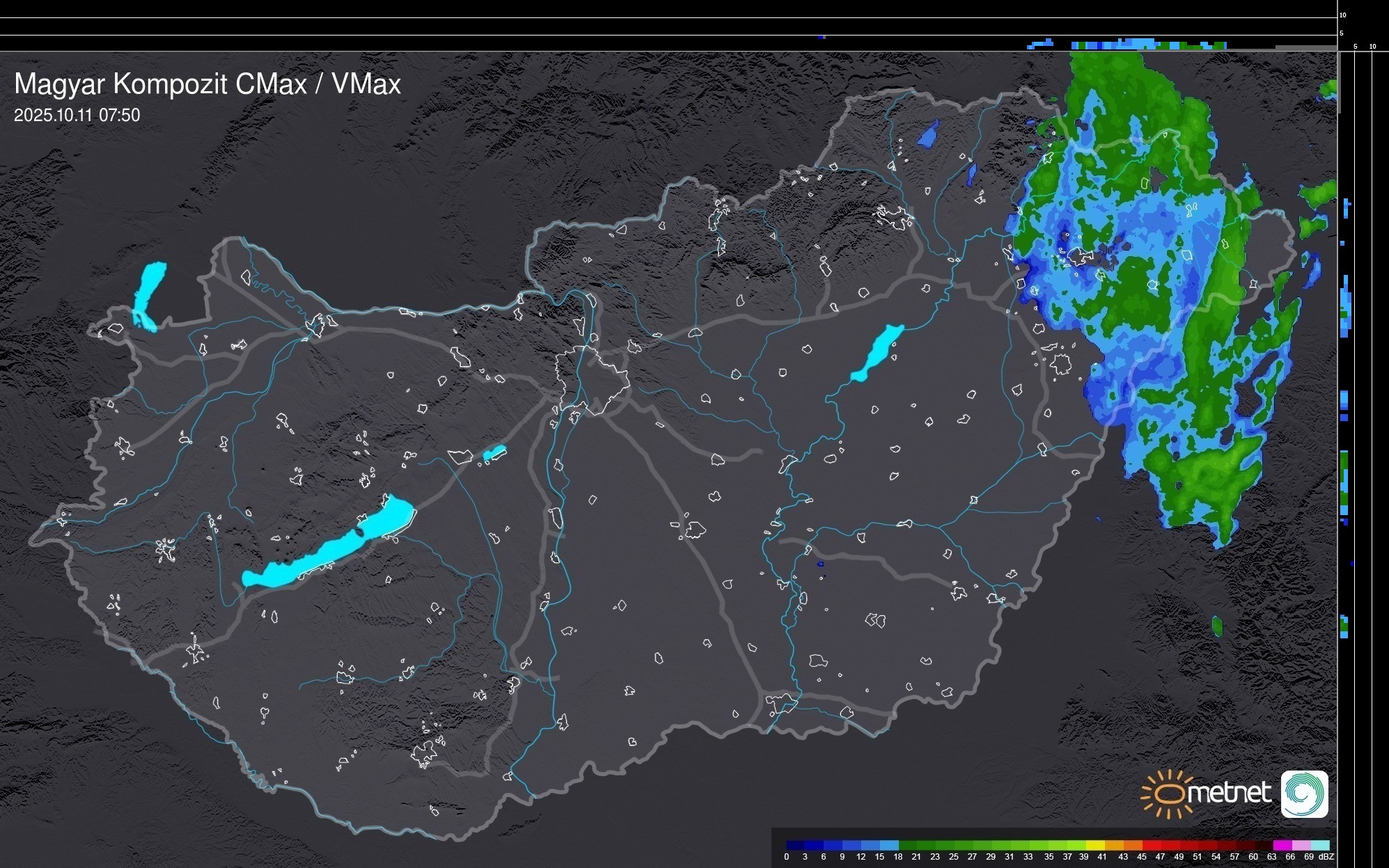The image size is (1389, 868).
Task: Click the metnet wordmark text
Action: (x=1229, y=793)
